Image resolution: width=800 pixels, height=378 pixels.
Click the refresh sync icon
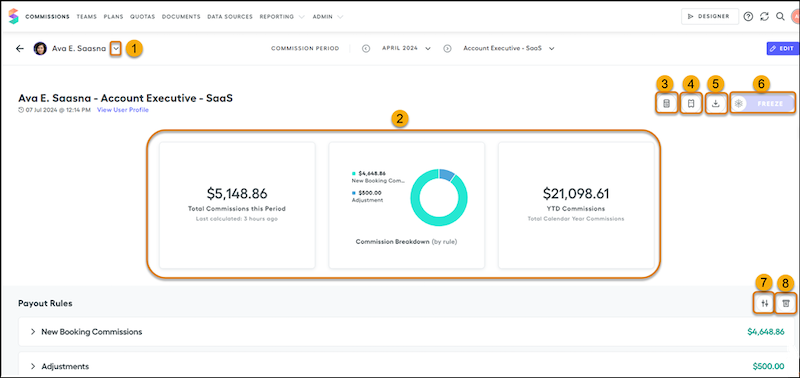(764, 16)
